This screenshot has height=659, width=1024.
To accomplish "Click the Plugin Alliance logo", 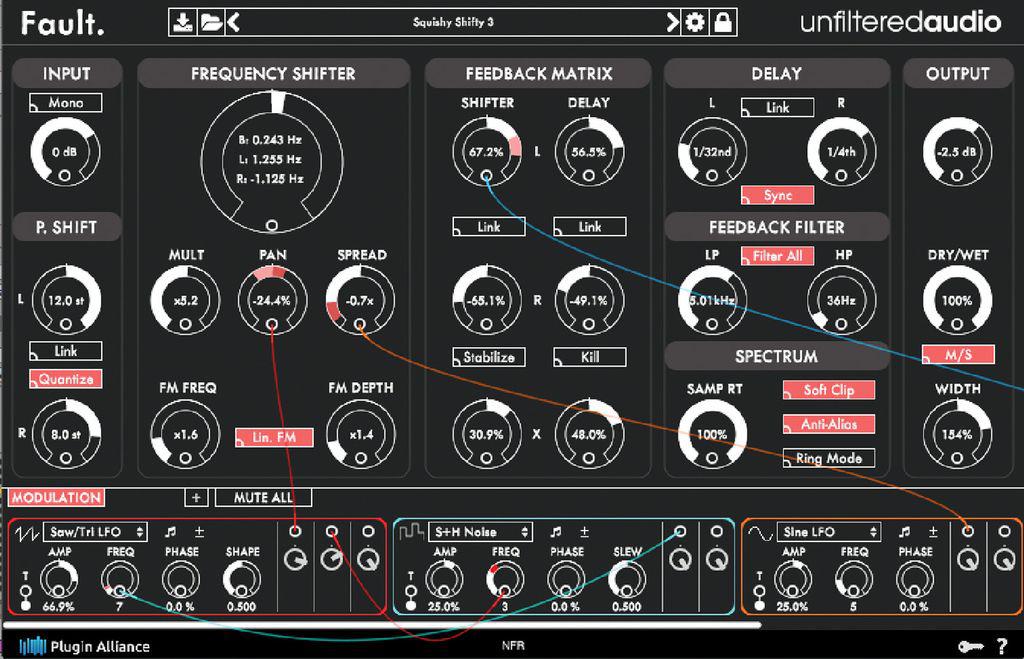I will pyautogui.click(x=85, y=647).
